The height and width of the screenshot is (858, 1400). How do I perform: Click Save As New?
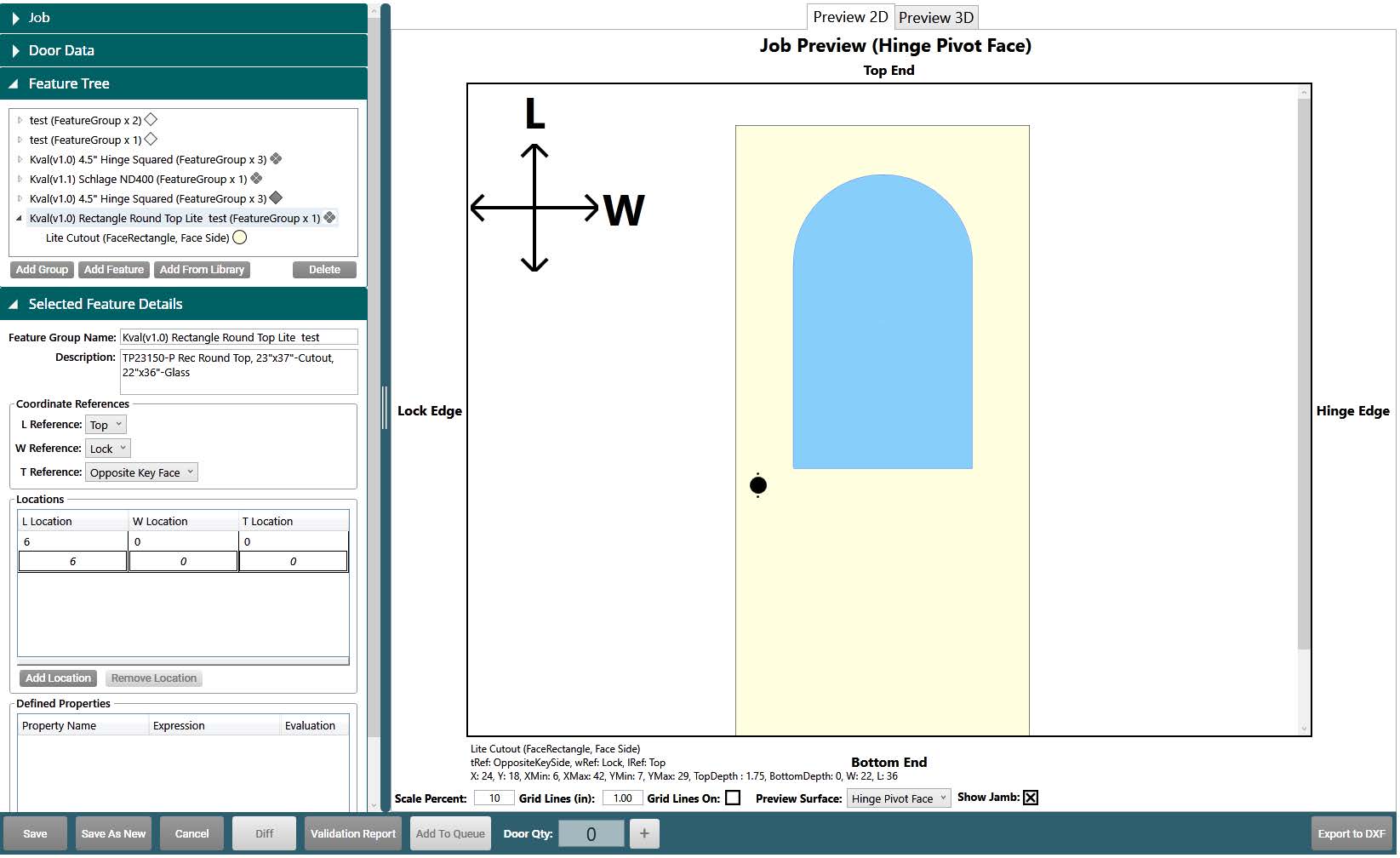[113, 834]
